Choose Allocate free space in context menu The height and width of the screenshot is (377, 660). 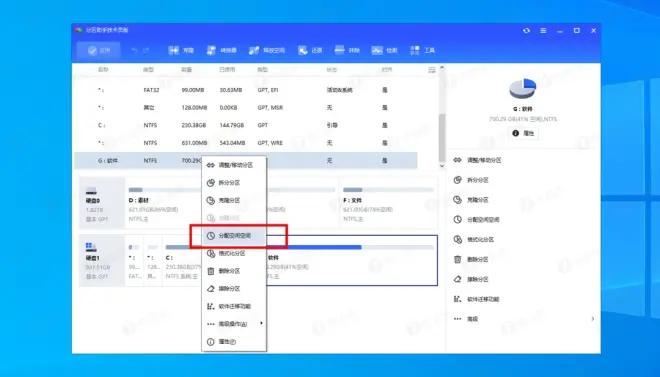tap(234, 236)
